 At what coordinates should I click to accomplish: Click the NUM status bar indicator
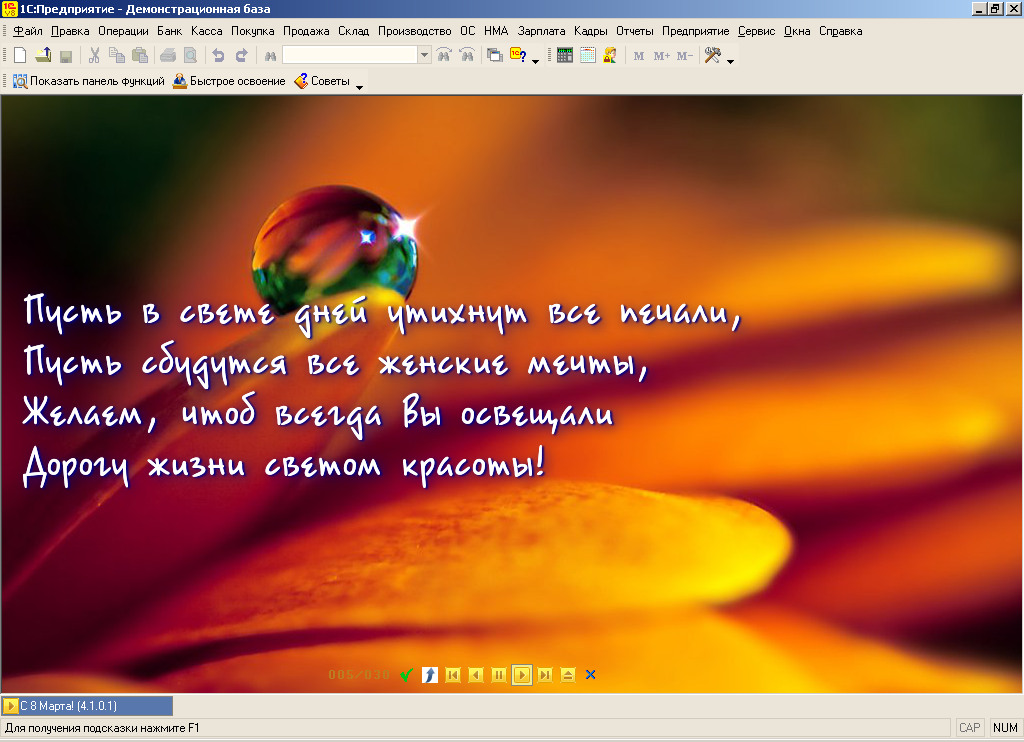click(x=1005, y=728)
